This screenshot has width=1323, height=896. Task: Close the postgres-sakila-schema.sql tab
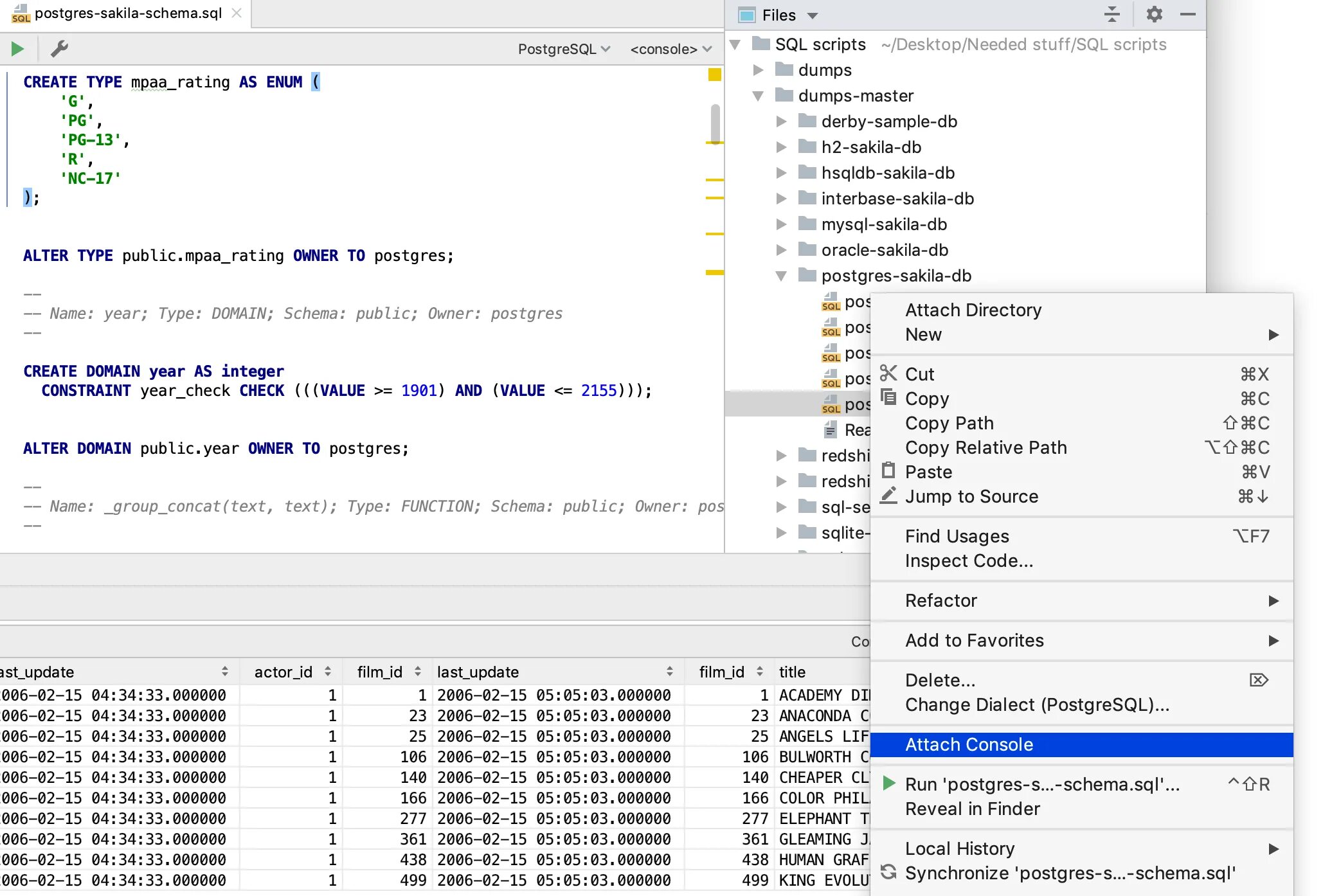[237, 13]
